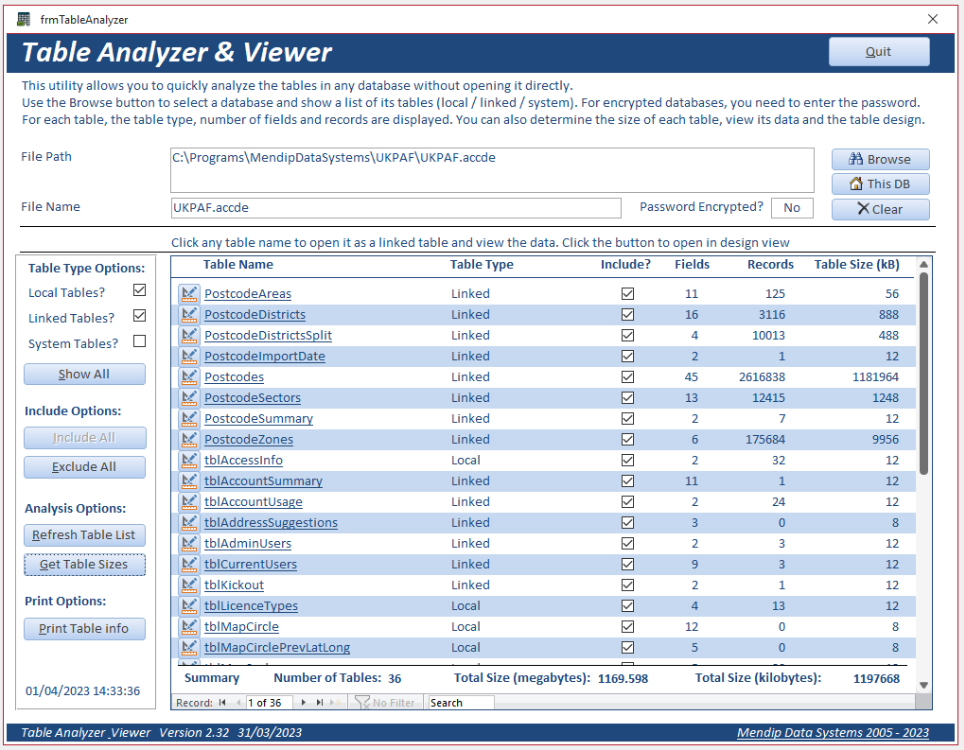Open PostcodeAreas table in design view
964x750 pixels.
189,294
